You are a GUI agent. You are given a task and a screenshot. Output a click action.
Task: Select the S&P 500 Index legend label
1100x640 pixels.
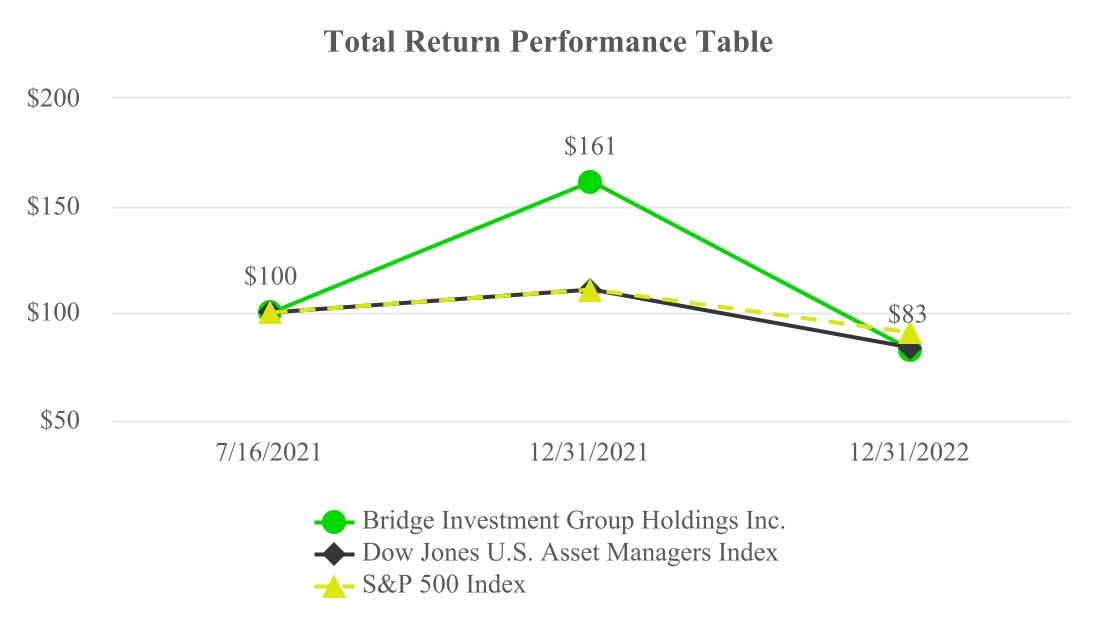[x=444, y=586]
